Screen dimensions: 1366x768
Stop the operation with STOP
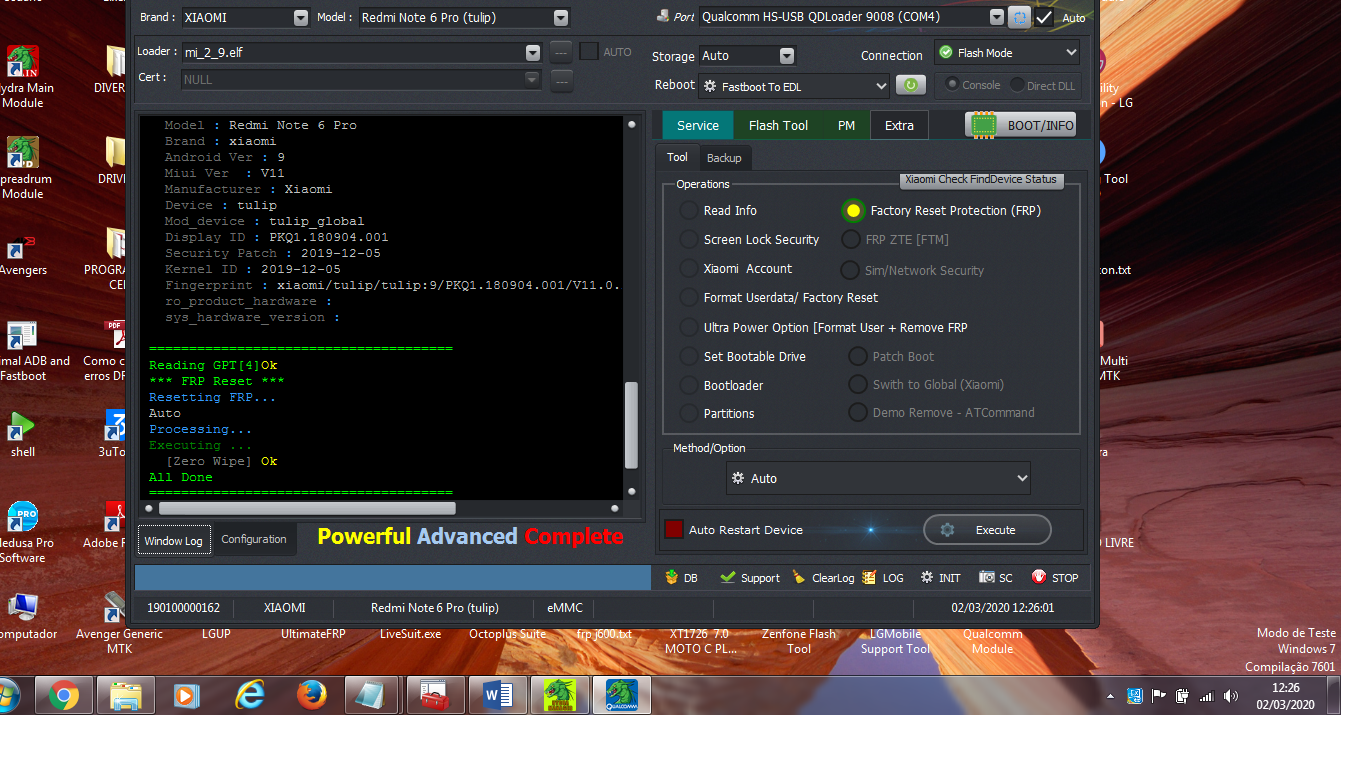click(x=1055, y=578)
